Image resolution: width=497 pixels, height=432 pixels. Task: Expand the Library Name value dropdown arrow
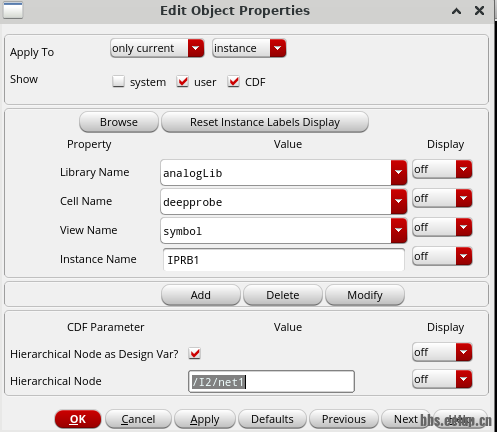(399, 172)
